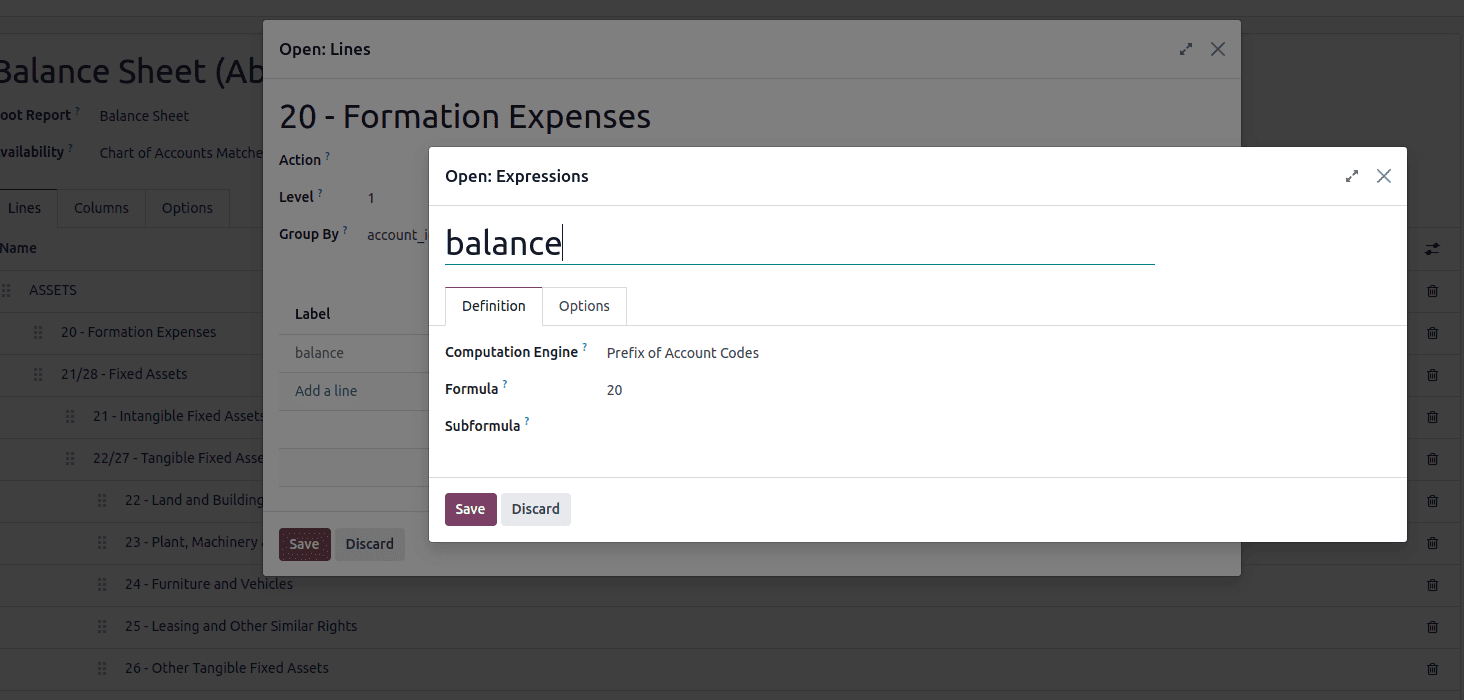Image resolution: width=1464 pixels, height=700 pixels.
Task: Delete the 22 - Land and Buildings row via trash icon
Action: (x=1432, y=500)
